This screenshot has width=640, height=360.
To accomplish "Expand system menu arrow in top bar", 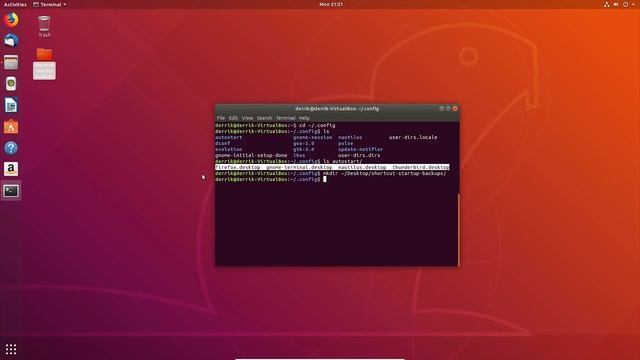I will 633,4.
